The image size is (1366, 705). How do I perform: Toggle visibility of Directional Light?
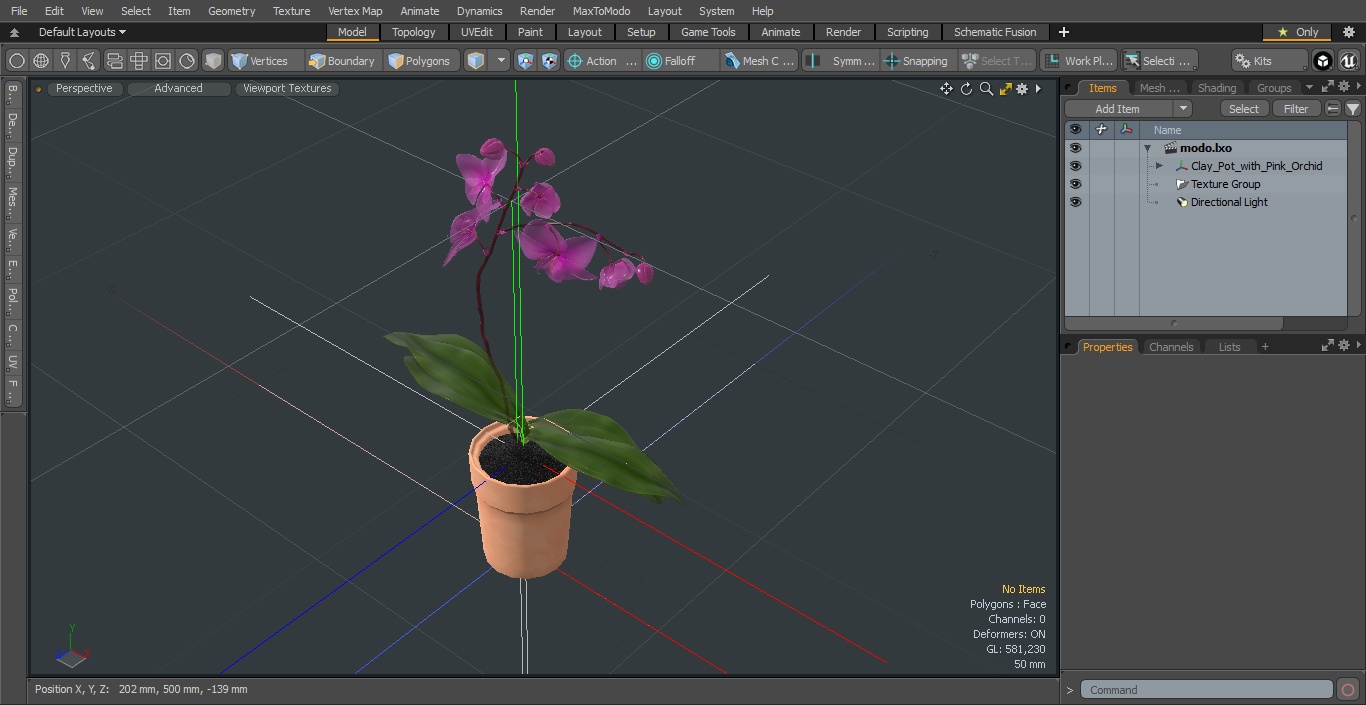point(1075,202)
